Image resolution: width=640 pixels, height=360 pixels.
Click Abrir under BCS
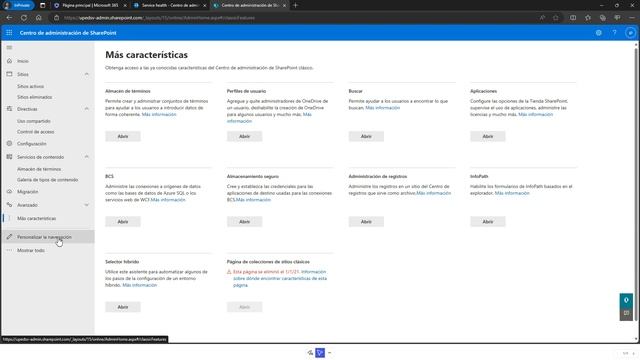[123, 222]
